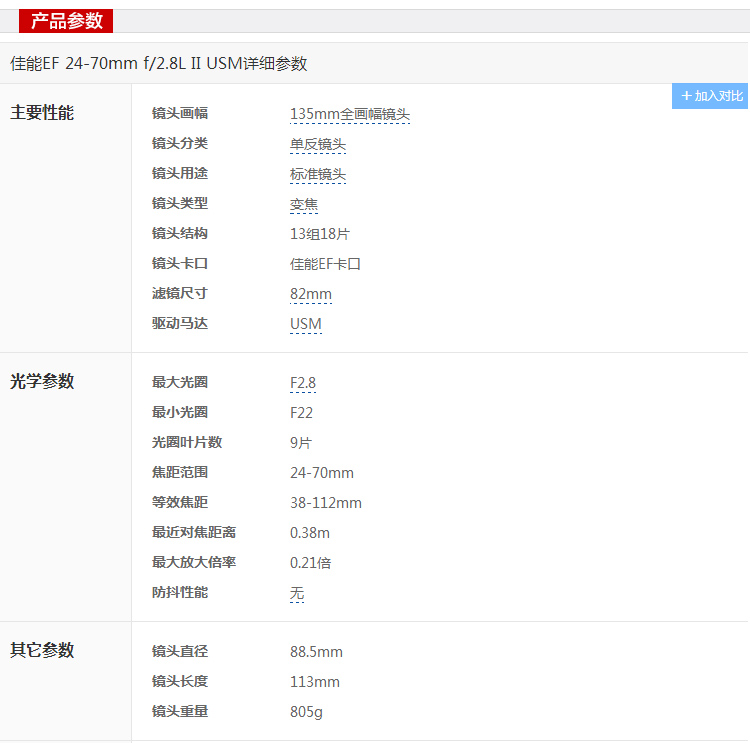750x743 pixels.
Task: Select the 镜头结构 label
Action: (180, 233)
